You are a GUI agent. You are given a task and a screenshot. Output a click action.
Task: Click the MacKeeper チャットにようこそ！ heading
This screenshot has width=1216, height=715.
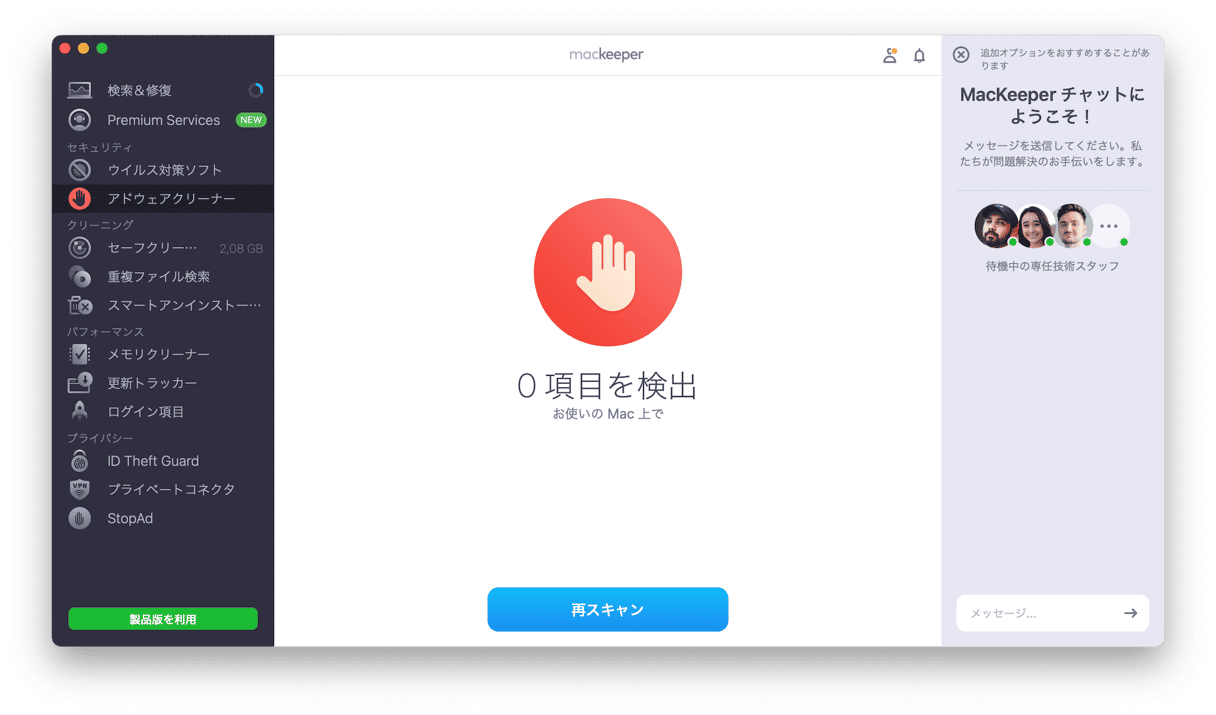(1053, 106)
